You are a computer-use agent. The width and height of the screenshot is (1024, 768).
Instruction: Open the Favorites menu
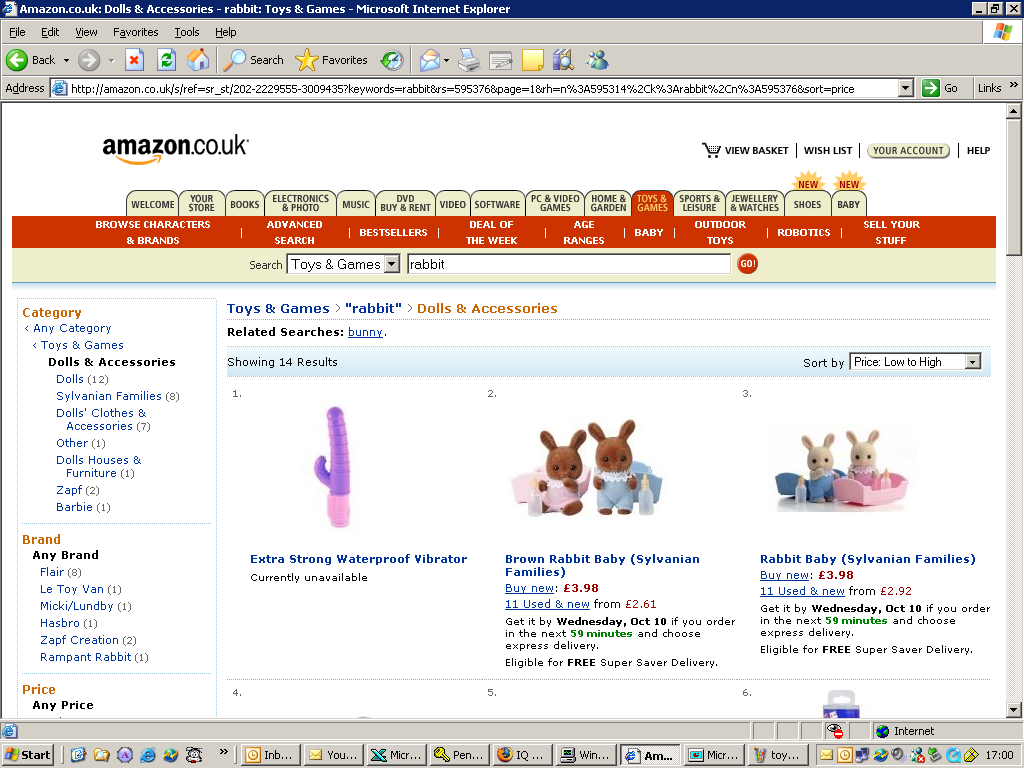coord(135,32)
